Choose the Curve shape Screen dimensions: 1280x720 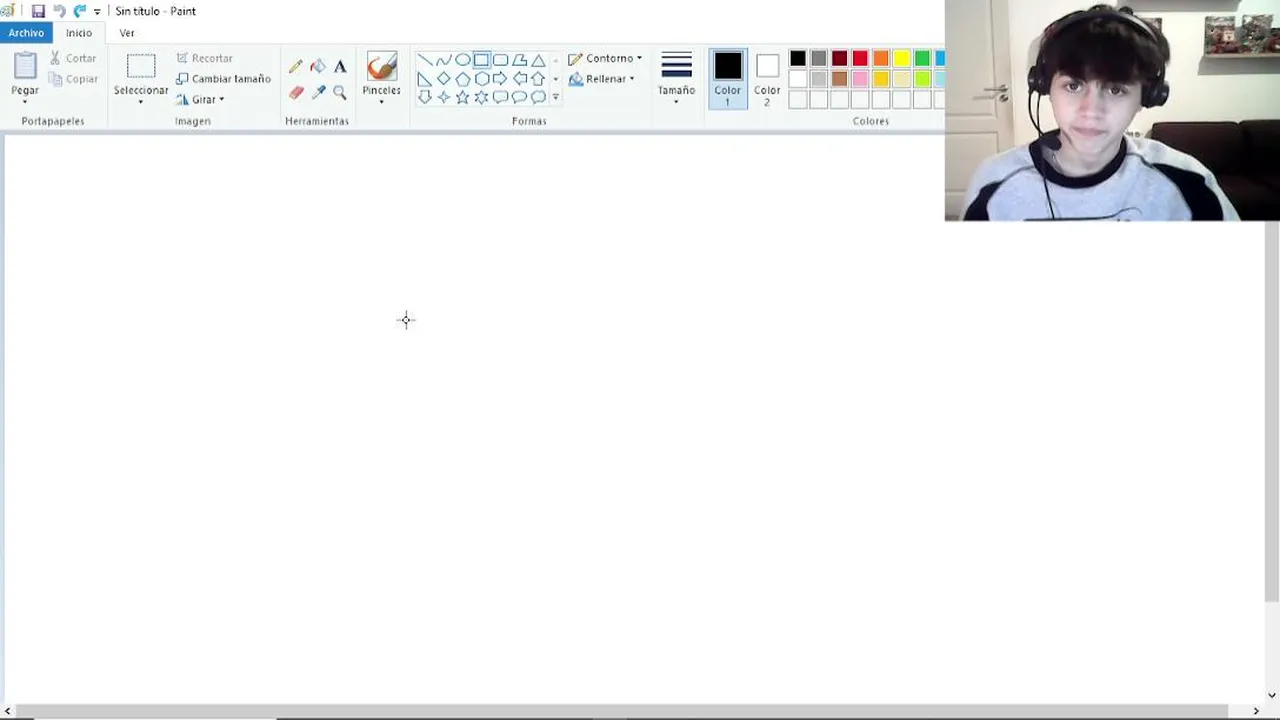[x=444, y=60]
